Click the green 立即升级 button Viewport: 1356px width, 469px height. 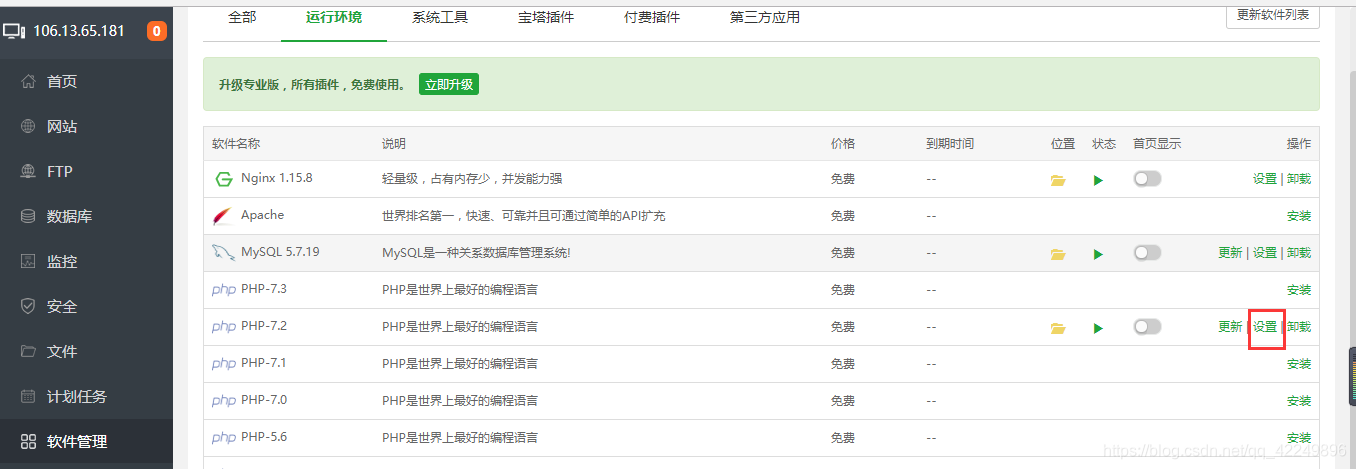click(x=449, y=85)
